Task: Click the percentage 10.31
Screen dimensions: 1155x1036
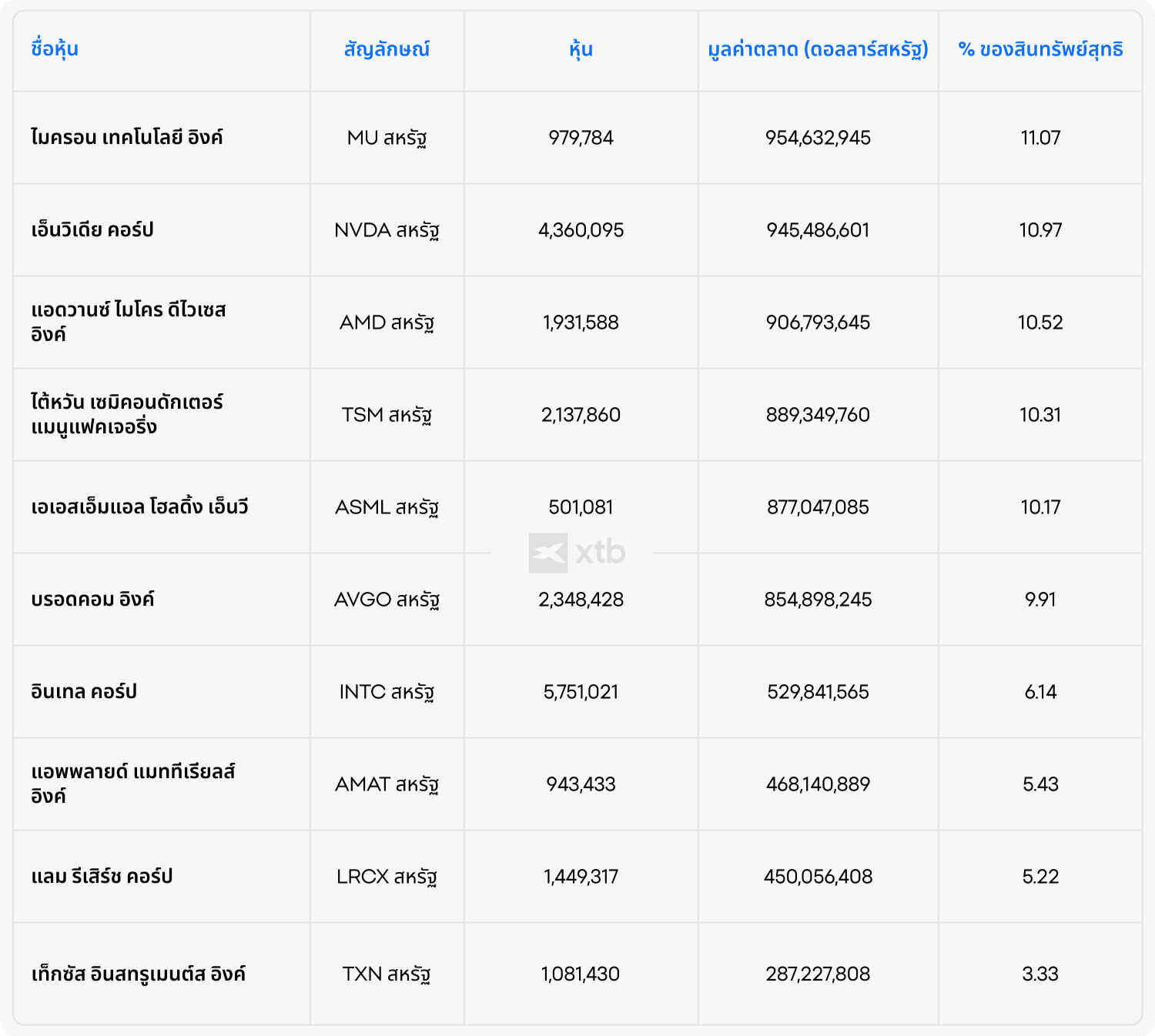Action: (1040, 415)
